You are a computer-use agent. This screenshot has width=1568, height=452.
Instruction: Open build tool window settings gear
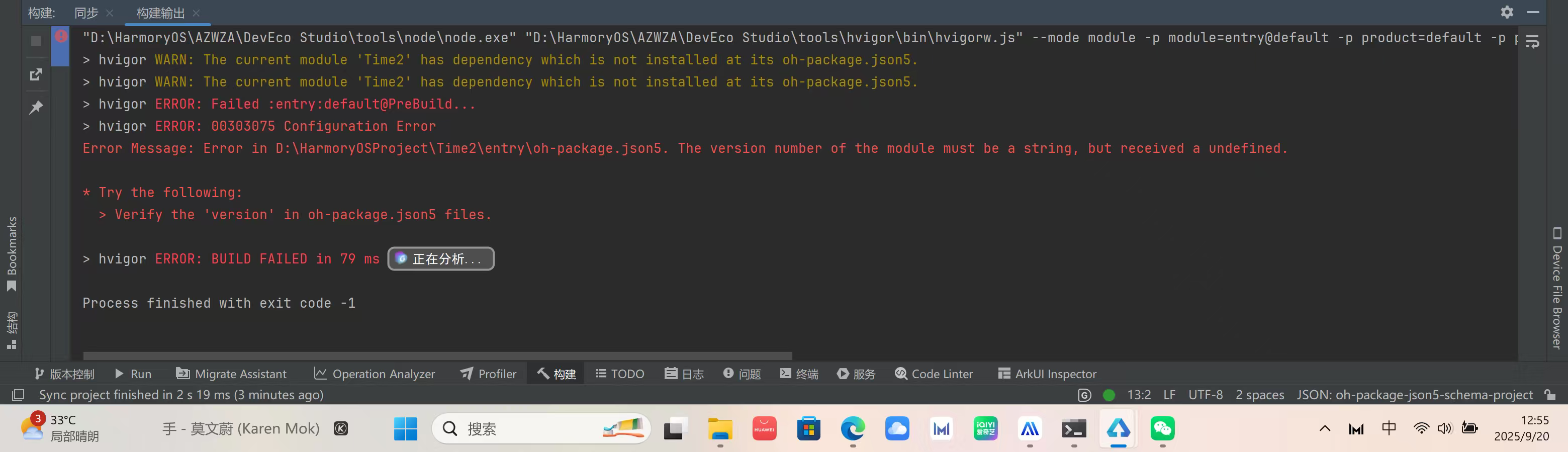tap(1507, 12)
